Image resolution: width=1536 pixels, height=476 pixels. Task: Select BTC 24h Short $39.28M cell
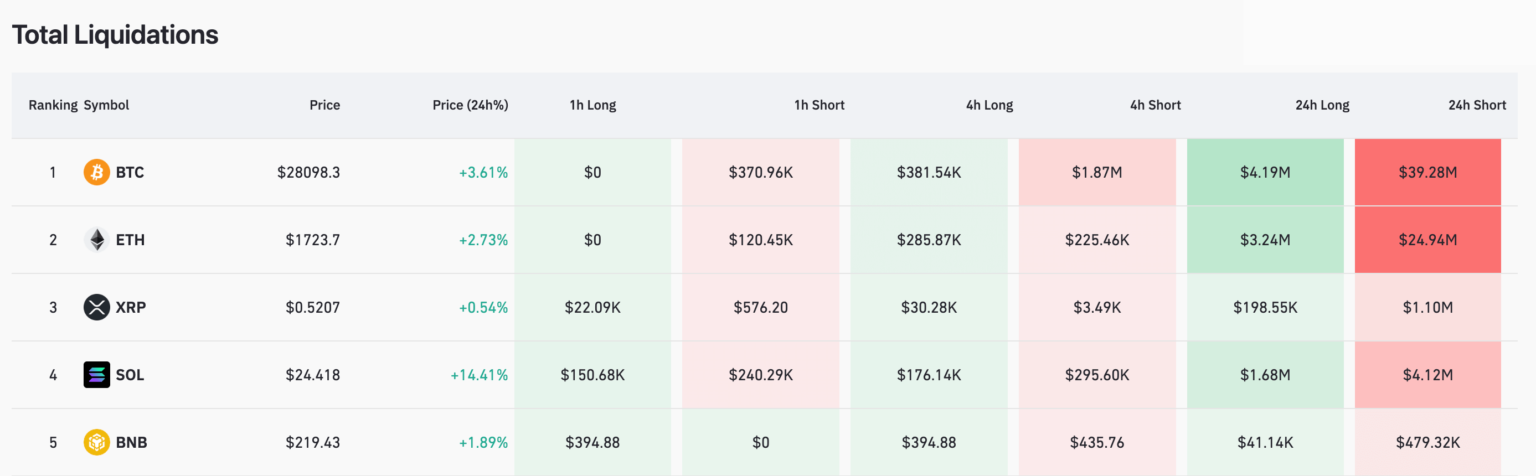point(1427,172)
